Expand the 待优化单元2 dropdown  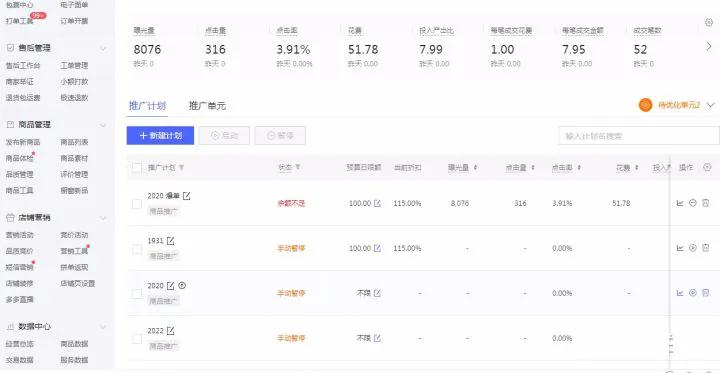click(711, 105)
